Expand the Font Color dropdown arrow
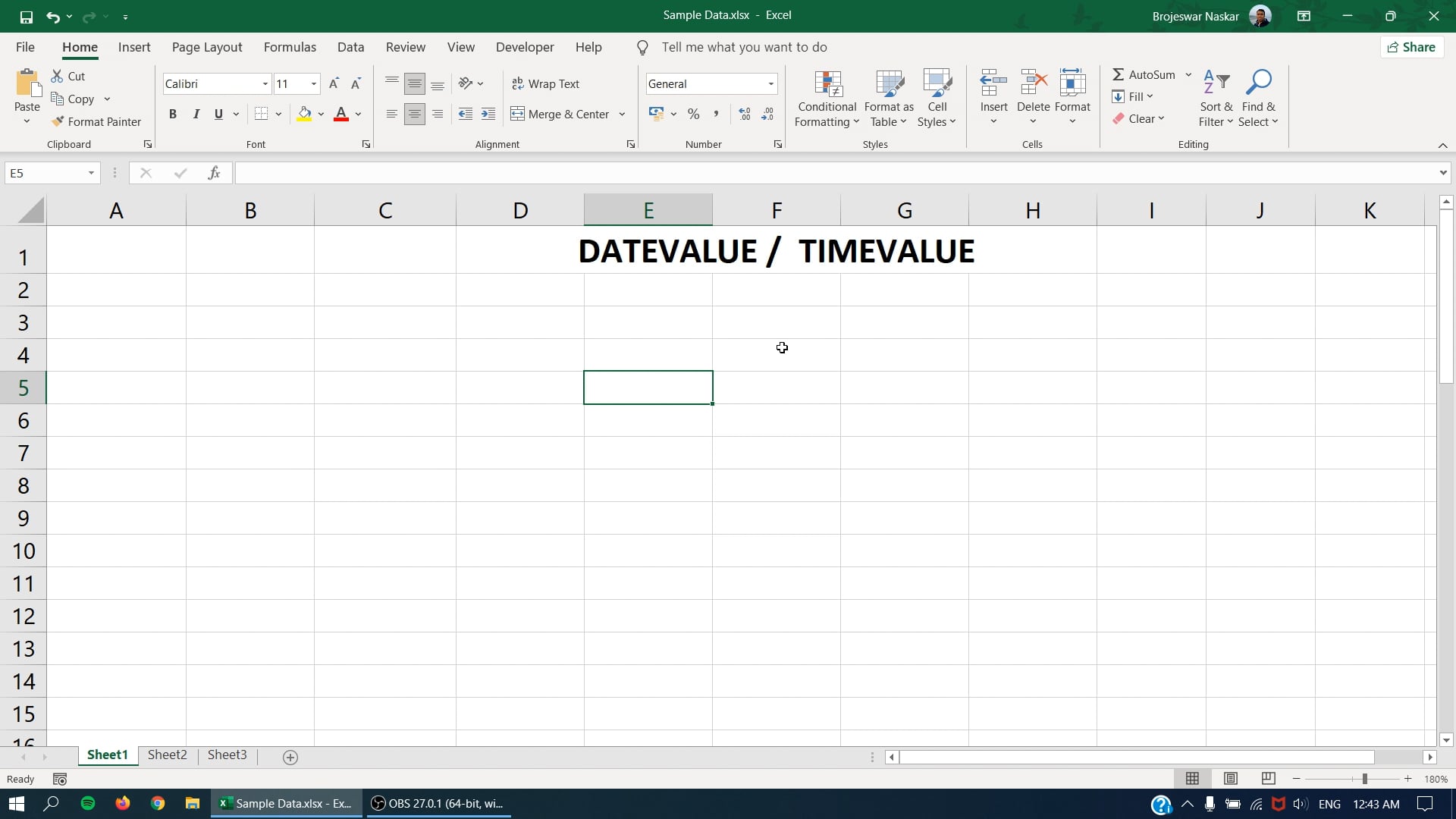Viewport: 1456px width, 819px height. pyautogui.click(x=358, y=114)
